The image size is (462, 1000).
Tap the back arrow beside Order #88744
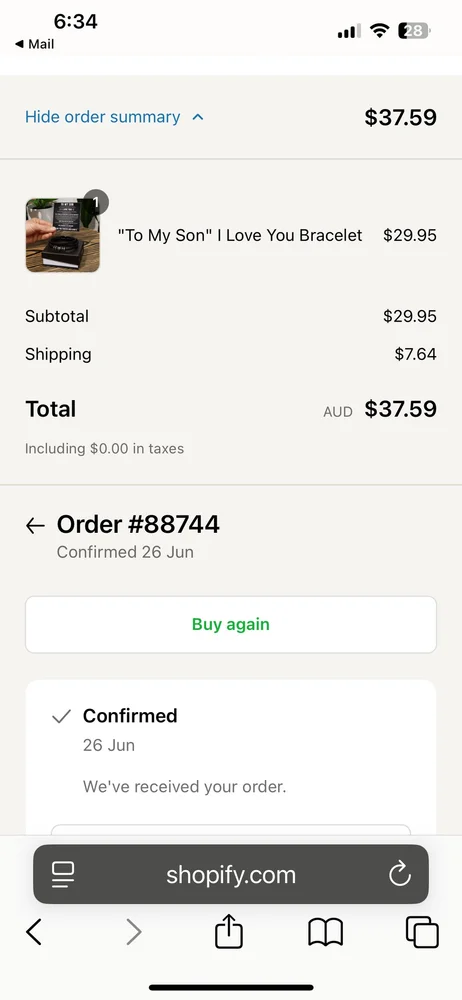35,526
